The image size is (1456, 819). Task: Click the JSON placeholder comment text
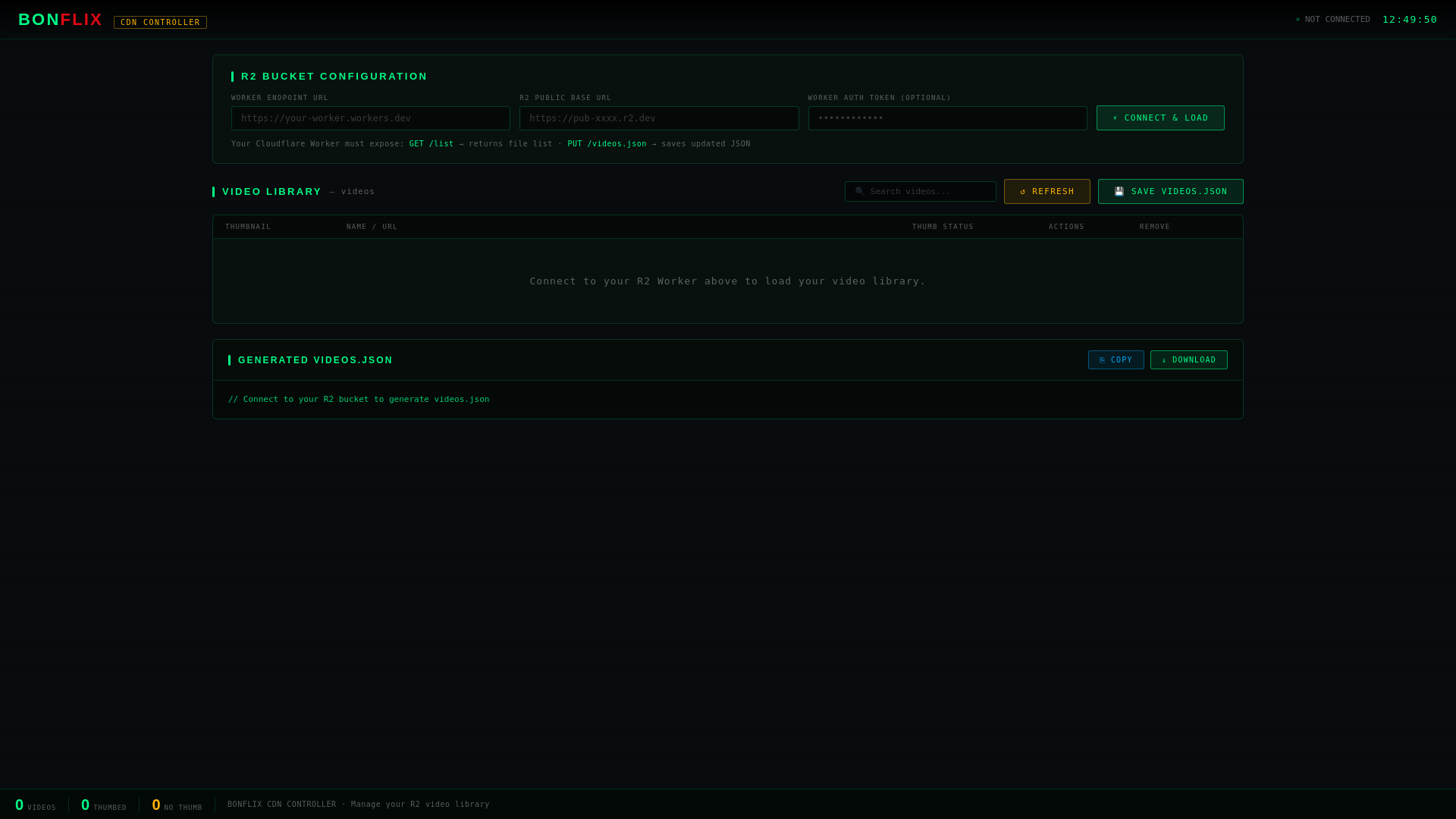tap(359, 400)
